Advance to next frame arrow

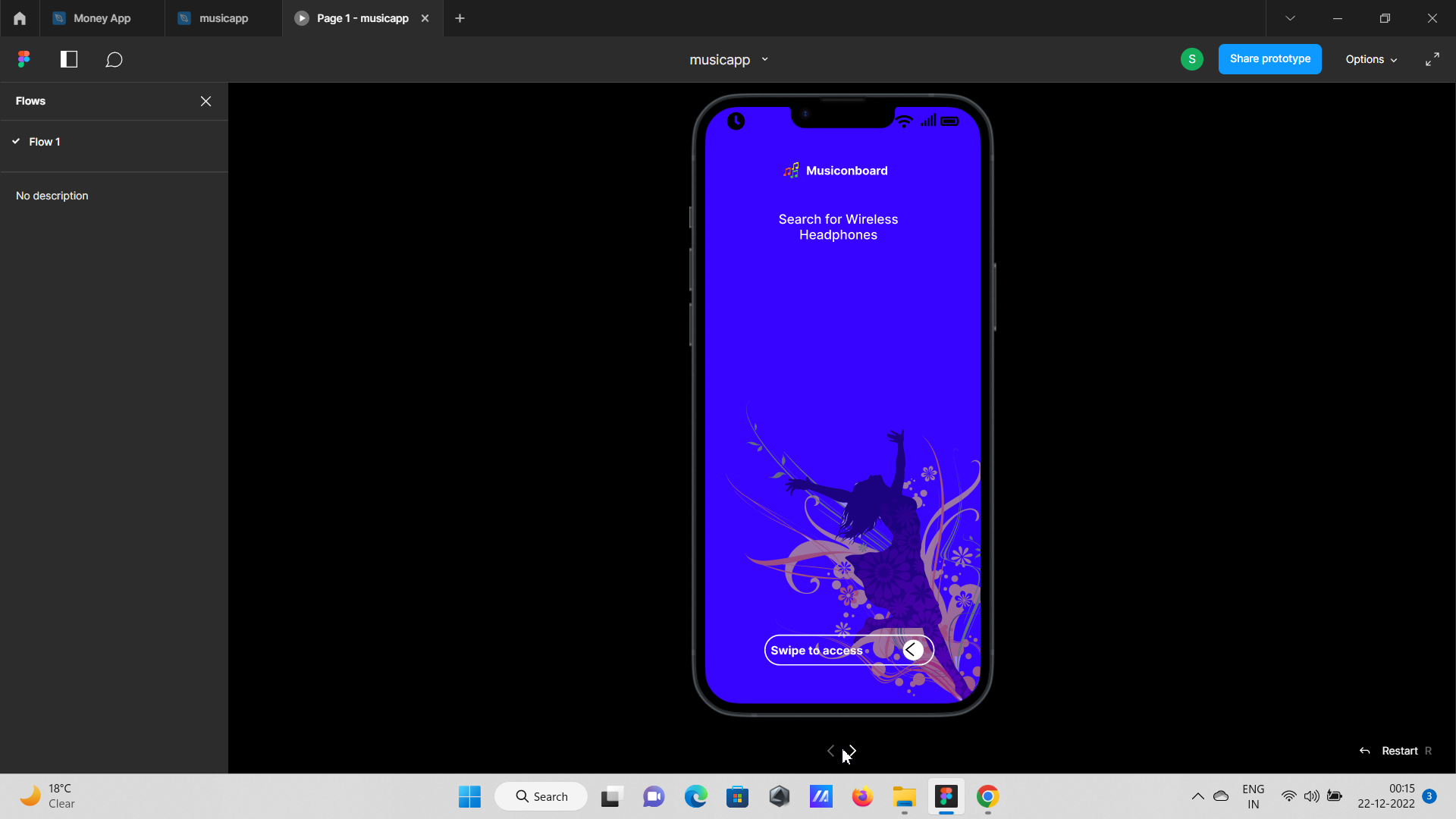pyautogui.click(x=852, y=750)
